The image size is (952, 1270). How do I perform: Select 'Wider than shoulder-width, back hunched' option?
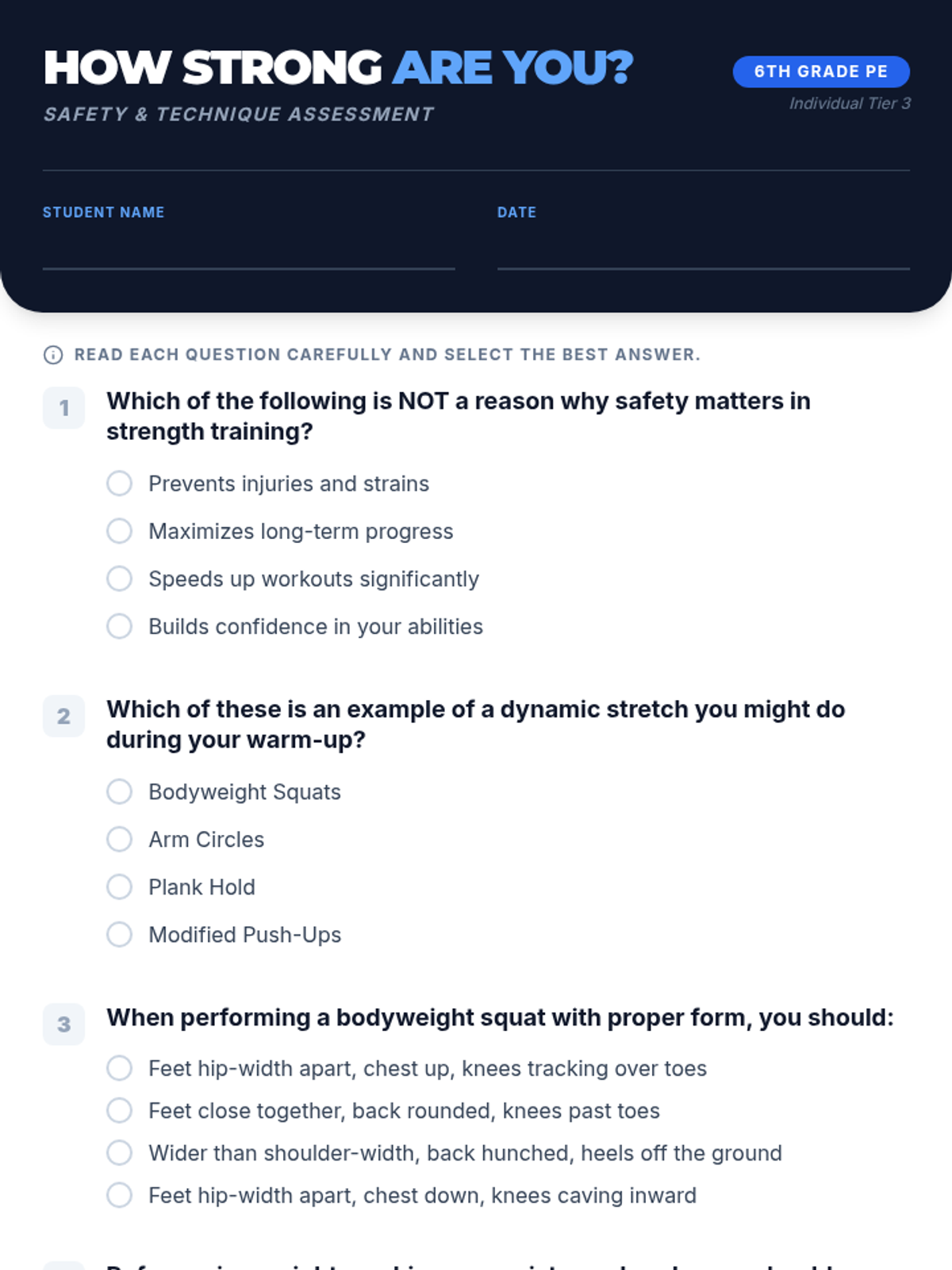click(120, 1153)
